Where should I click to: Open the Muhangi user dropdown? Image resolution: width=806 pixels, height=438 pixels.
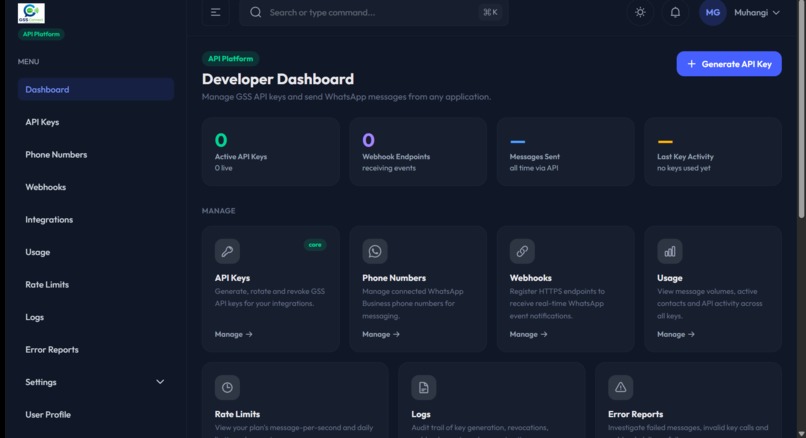(x=757, y=12)
